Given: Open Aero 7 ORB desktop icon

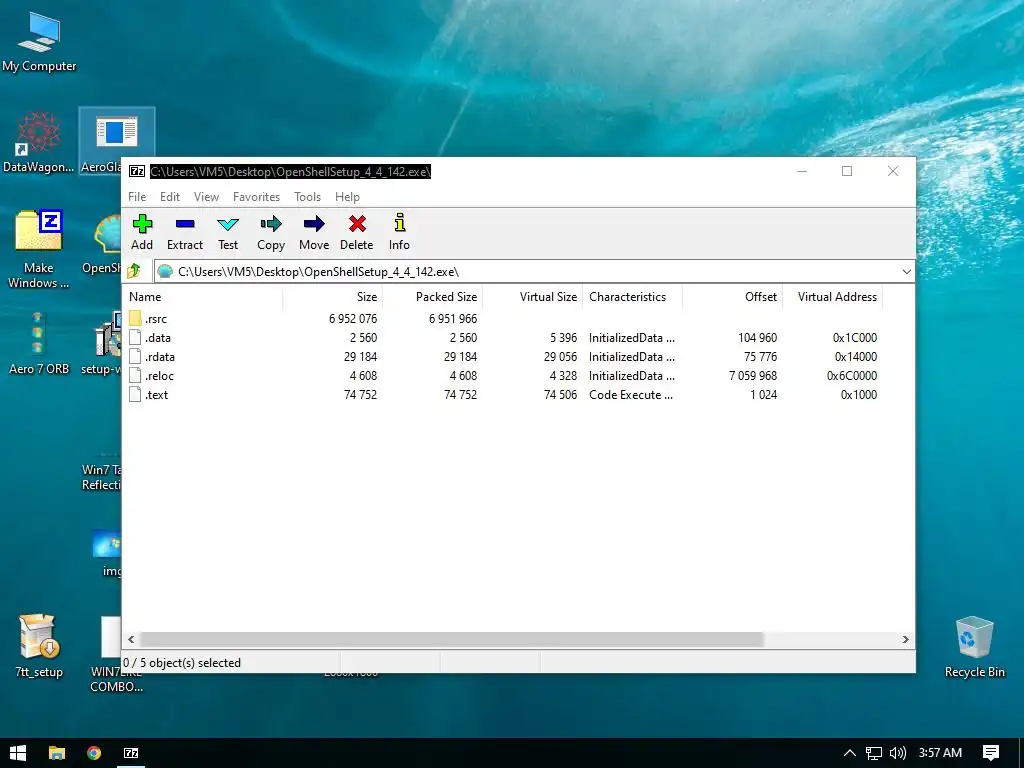Looking at the screenshot, I should tap(38, 333).
